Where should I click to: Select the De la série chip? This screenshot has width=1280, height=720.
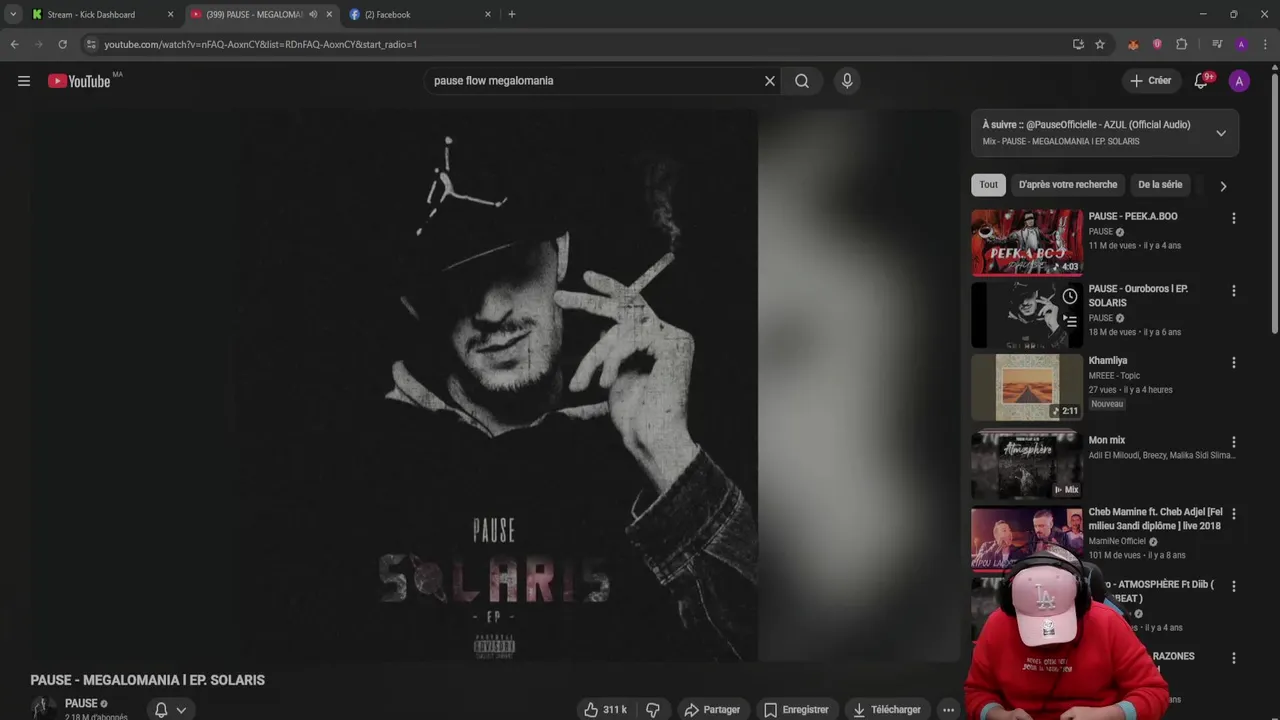tap(1160, 185)
